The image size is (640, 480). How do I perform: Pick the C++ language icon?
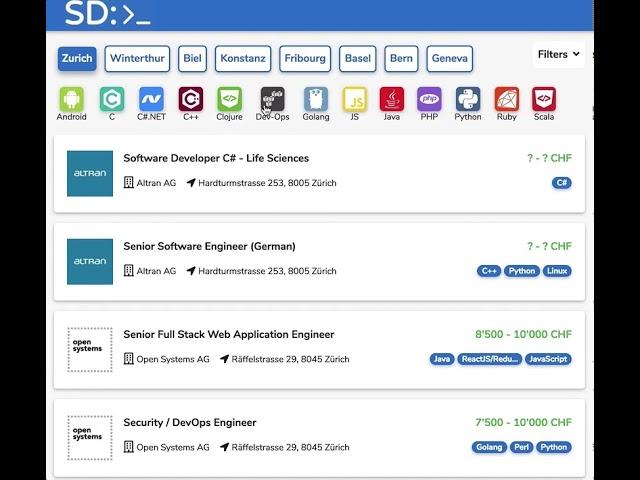(191, 99)
